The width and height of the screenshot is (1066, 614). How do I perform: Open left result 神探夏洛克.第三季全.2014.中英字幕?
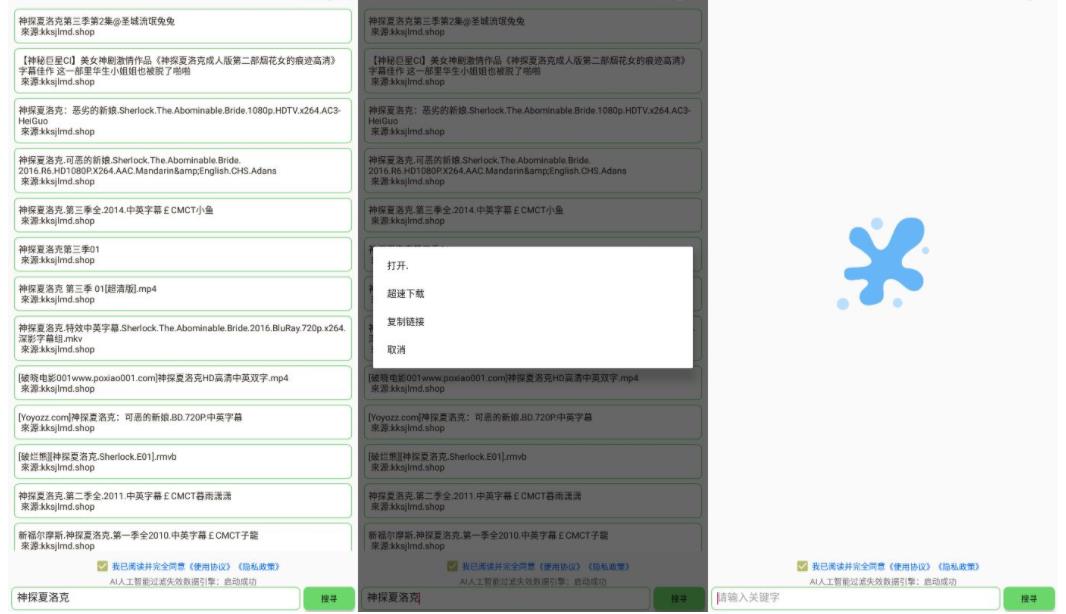(182, 215)
